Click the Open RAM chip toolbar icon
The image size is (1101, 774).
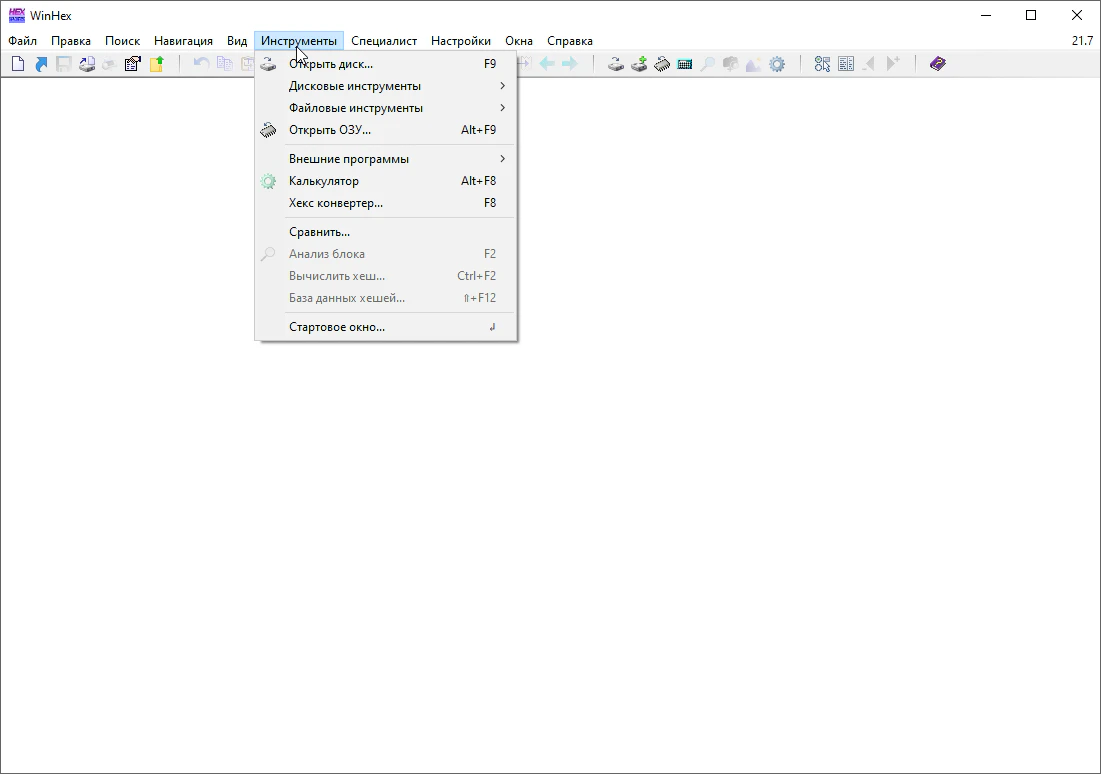[662, 64]
